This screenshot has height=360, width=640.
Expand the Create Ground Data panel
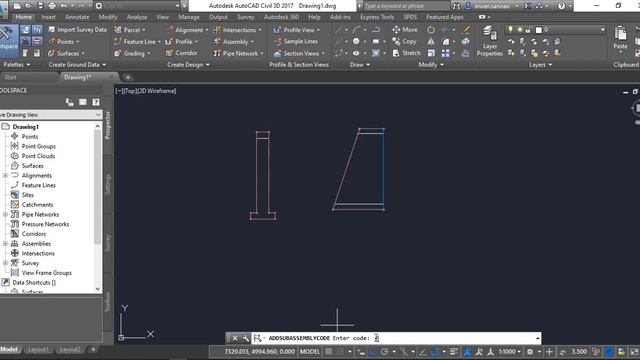pos(77,64)
